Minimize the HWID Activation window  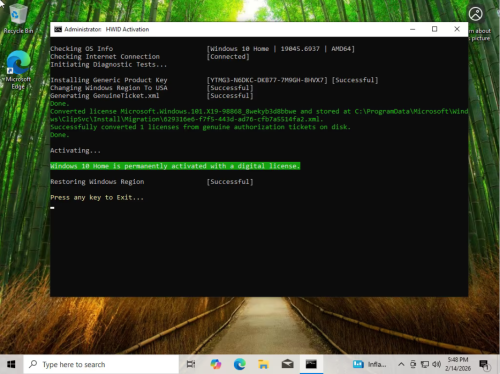413,29
